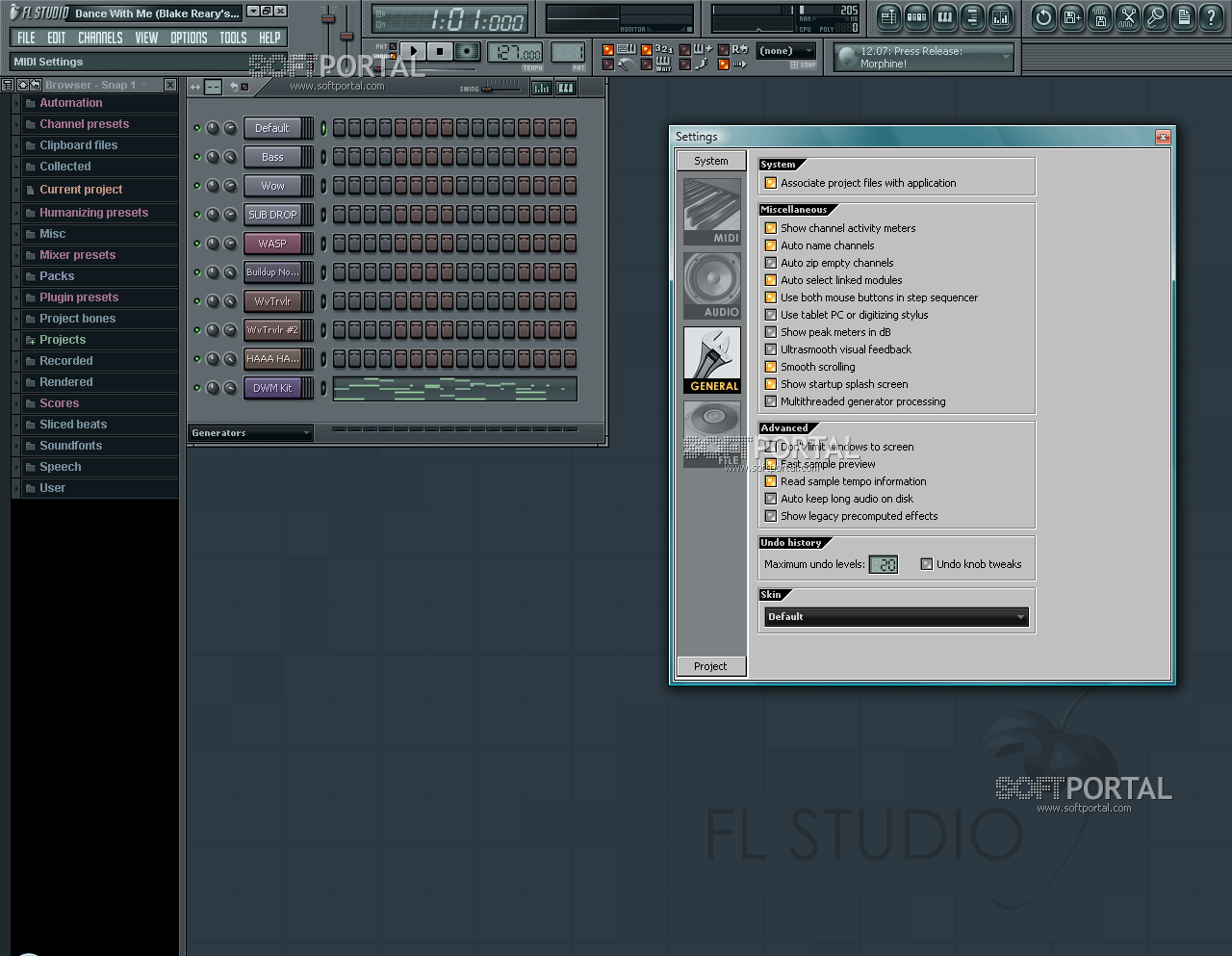Open the EDIT menu
This screenshot has width=1232, height=956.
(x=57, y=38)
